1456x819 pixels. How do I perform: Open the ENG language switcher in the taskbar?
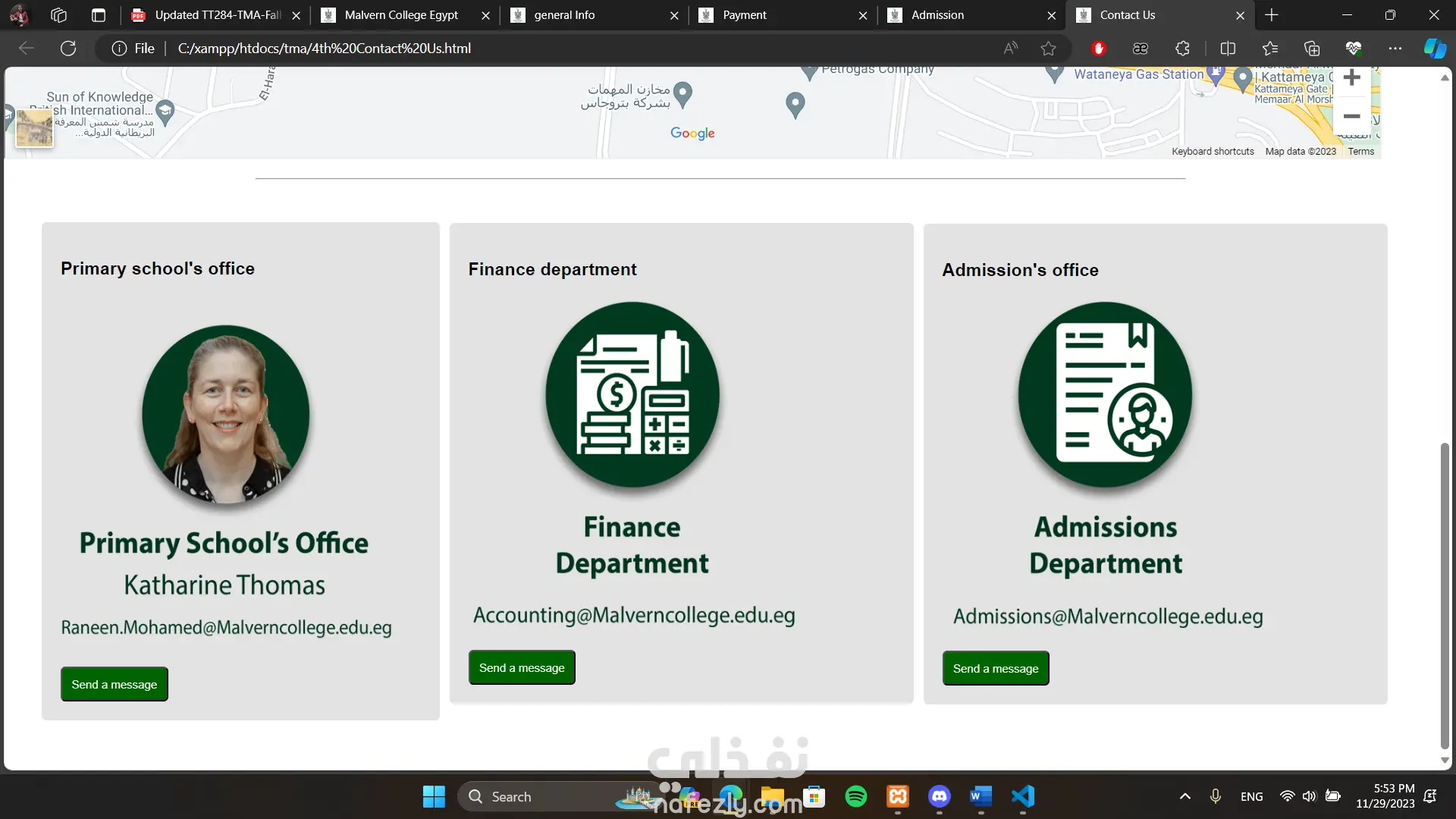coord(1252,796)
